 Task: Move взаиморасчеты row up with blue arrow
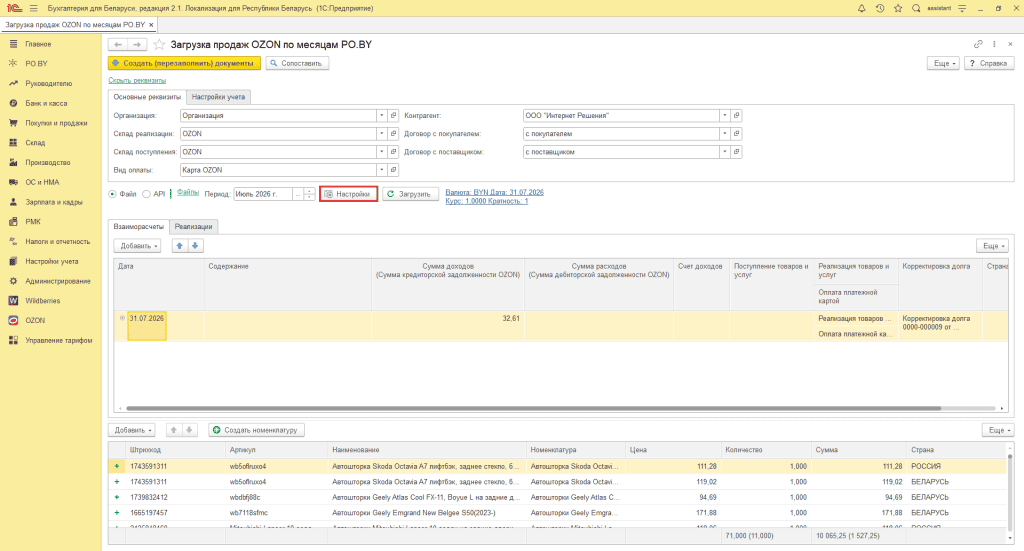pyautogui.click(x=180, y=245)
